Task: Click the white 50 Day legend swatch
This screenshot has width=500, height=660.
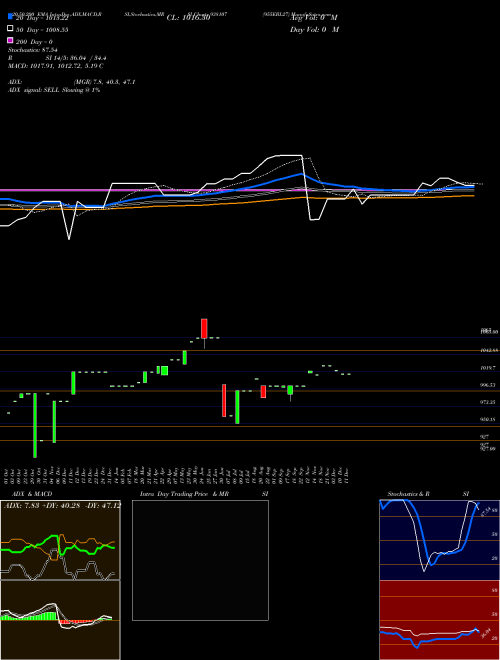Action: (11, 29)
